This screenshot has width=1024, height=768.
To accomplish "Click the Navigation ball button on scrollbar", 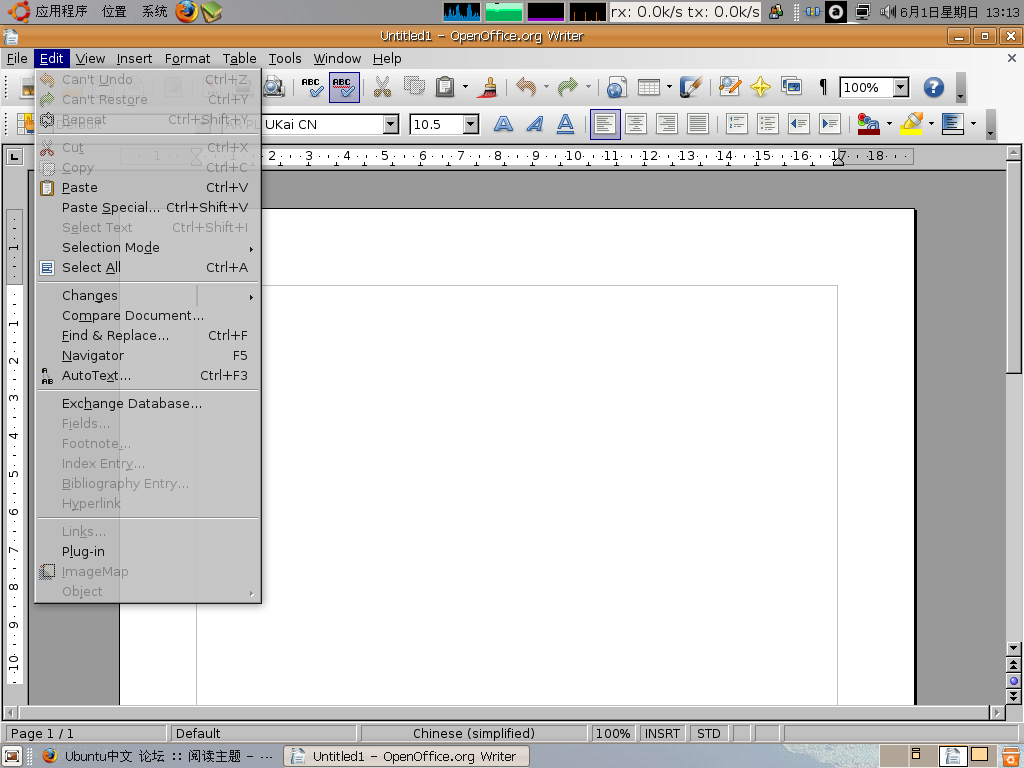I will point(1013,681).
